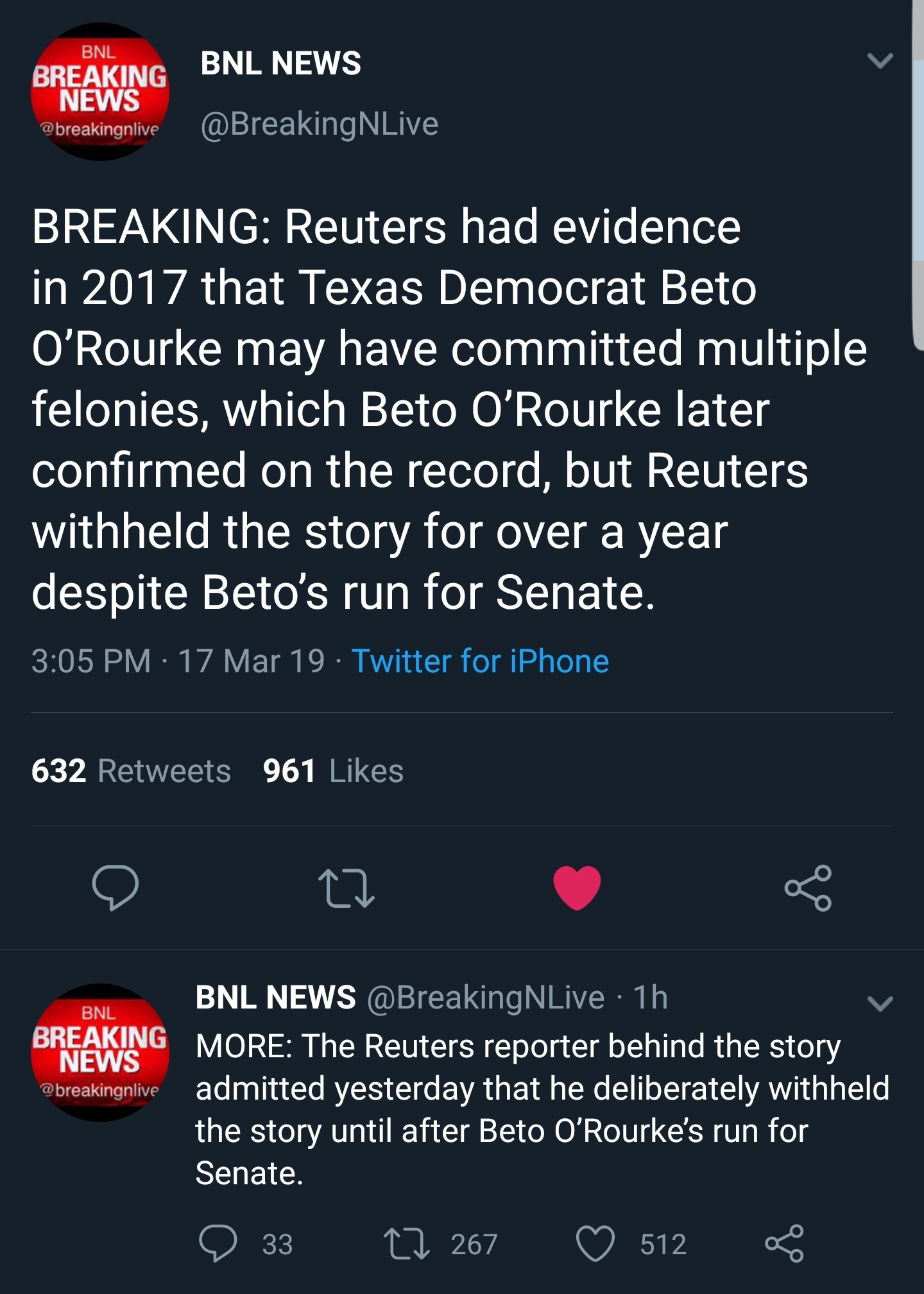Click the scrollbar thumb on right edge
This screenshot has height=1294, width=924.
(x=918, y=173)
